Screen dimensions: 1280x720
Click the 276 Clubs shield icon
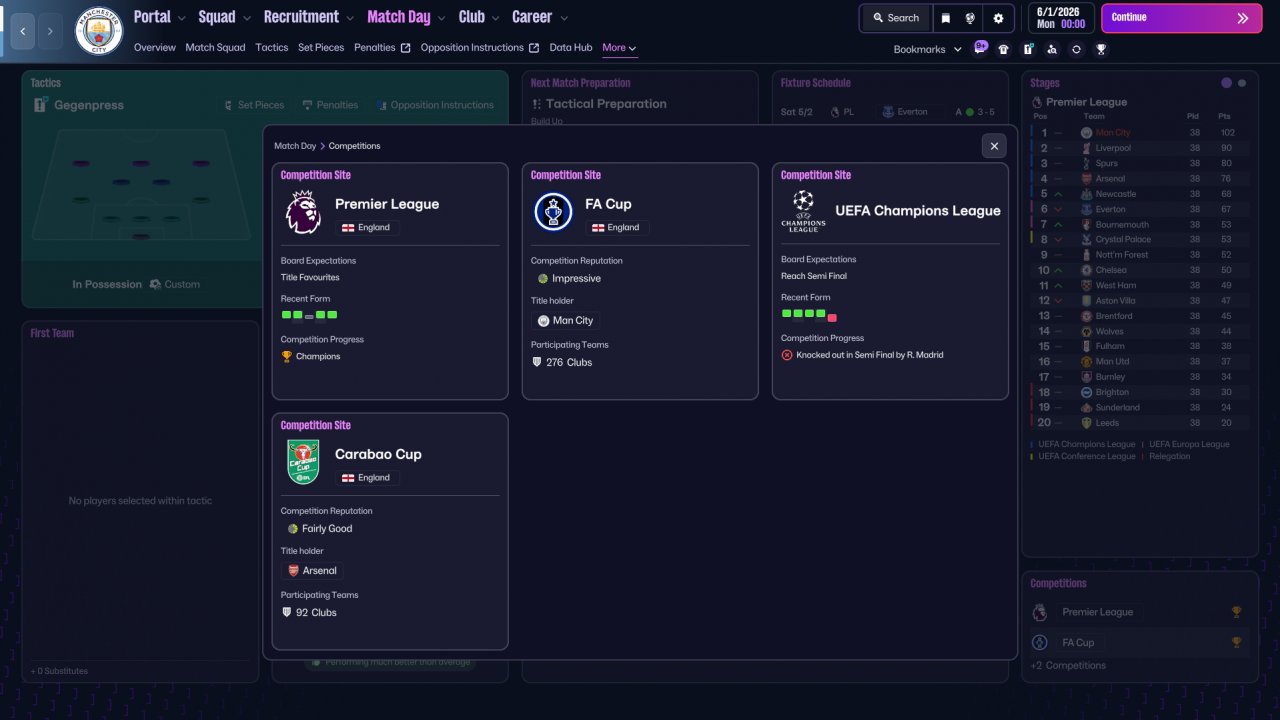[538, 362]
